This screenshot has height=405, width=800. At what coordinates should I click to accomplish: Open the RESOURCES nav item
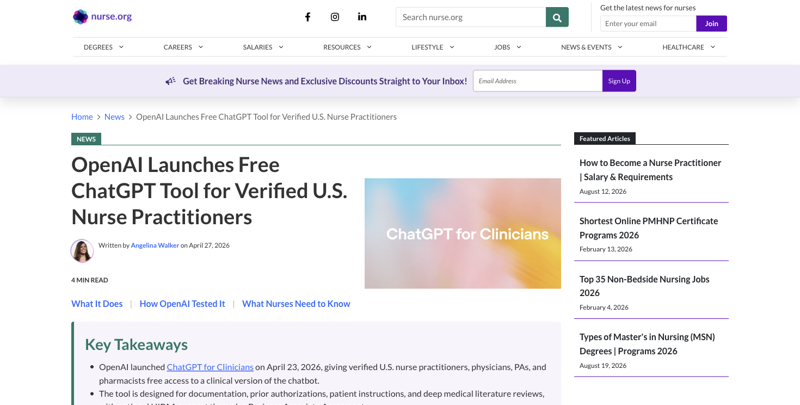point(342,47)
